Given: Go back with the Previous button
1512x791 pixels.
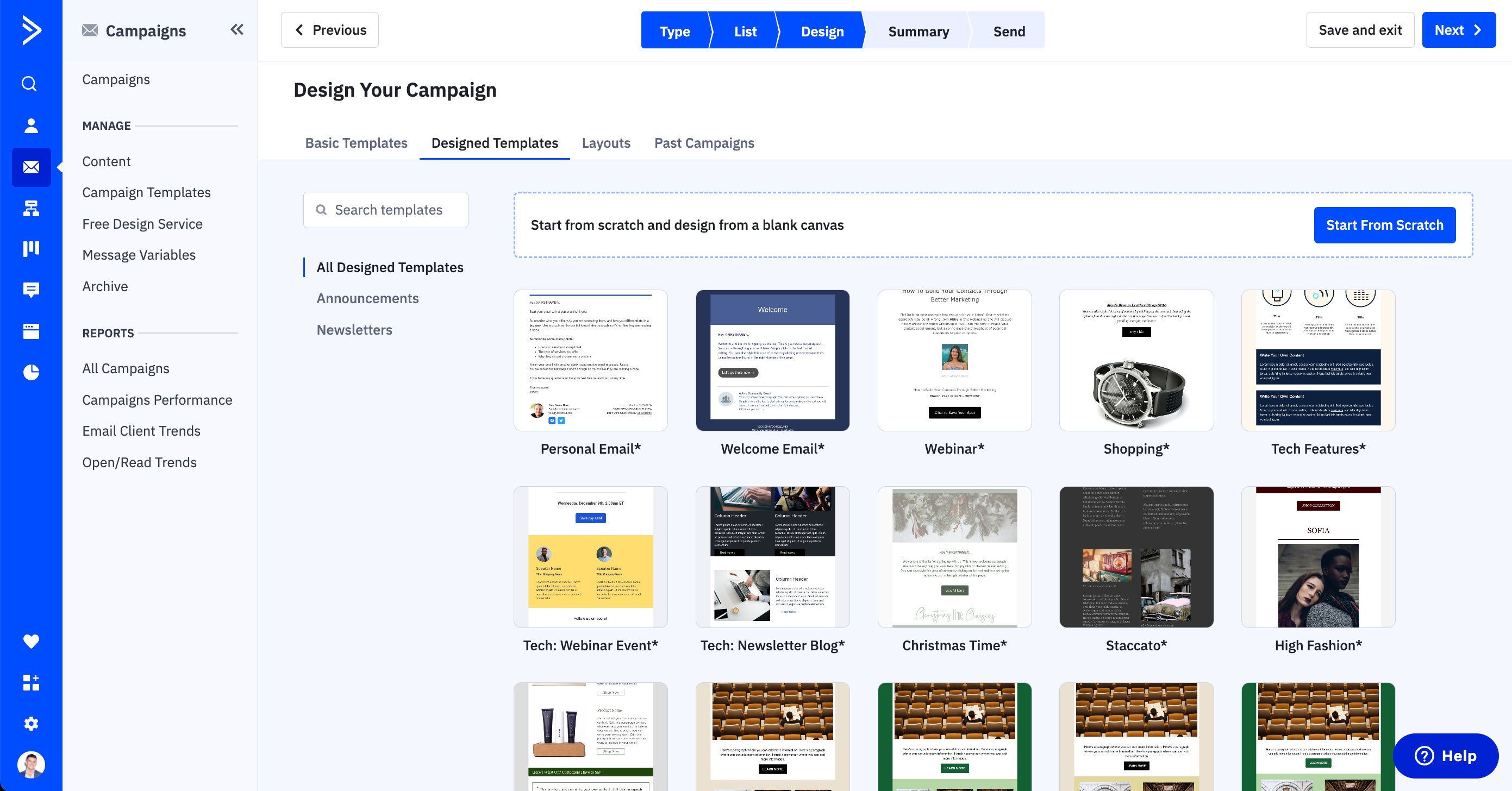Looking at the screenshot, I should pos(329,30).
